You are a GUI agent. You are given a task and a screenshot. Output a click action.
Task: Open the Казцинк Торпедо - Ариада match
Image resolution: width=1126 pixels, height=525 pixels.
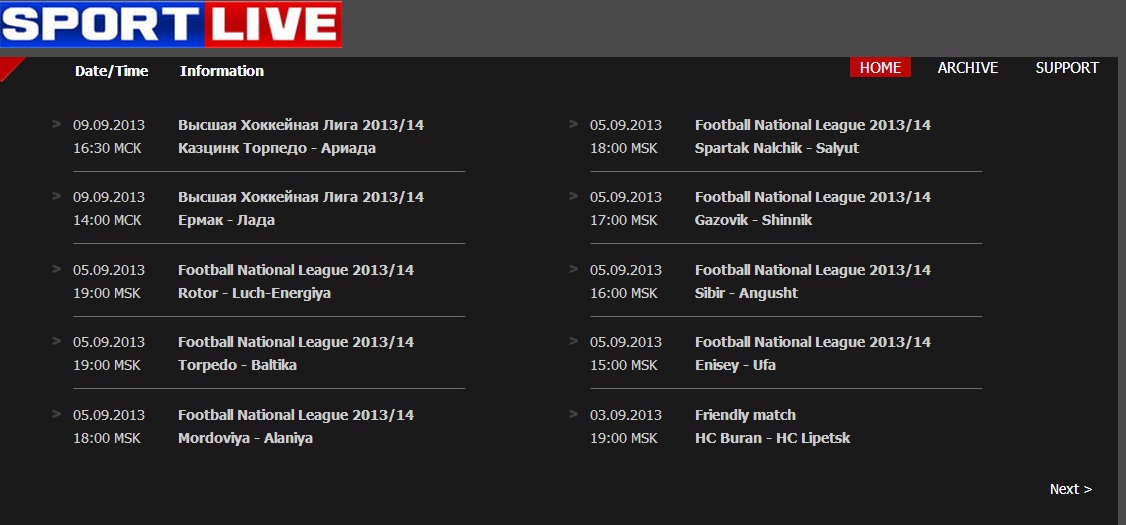click(277, 148)
